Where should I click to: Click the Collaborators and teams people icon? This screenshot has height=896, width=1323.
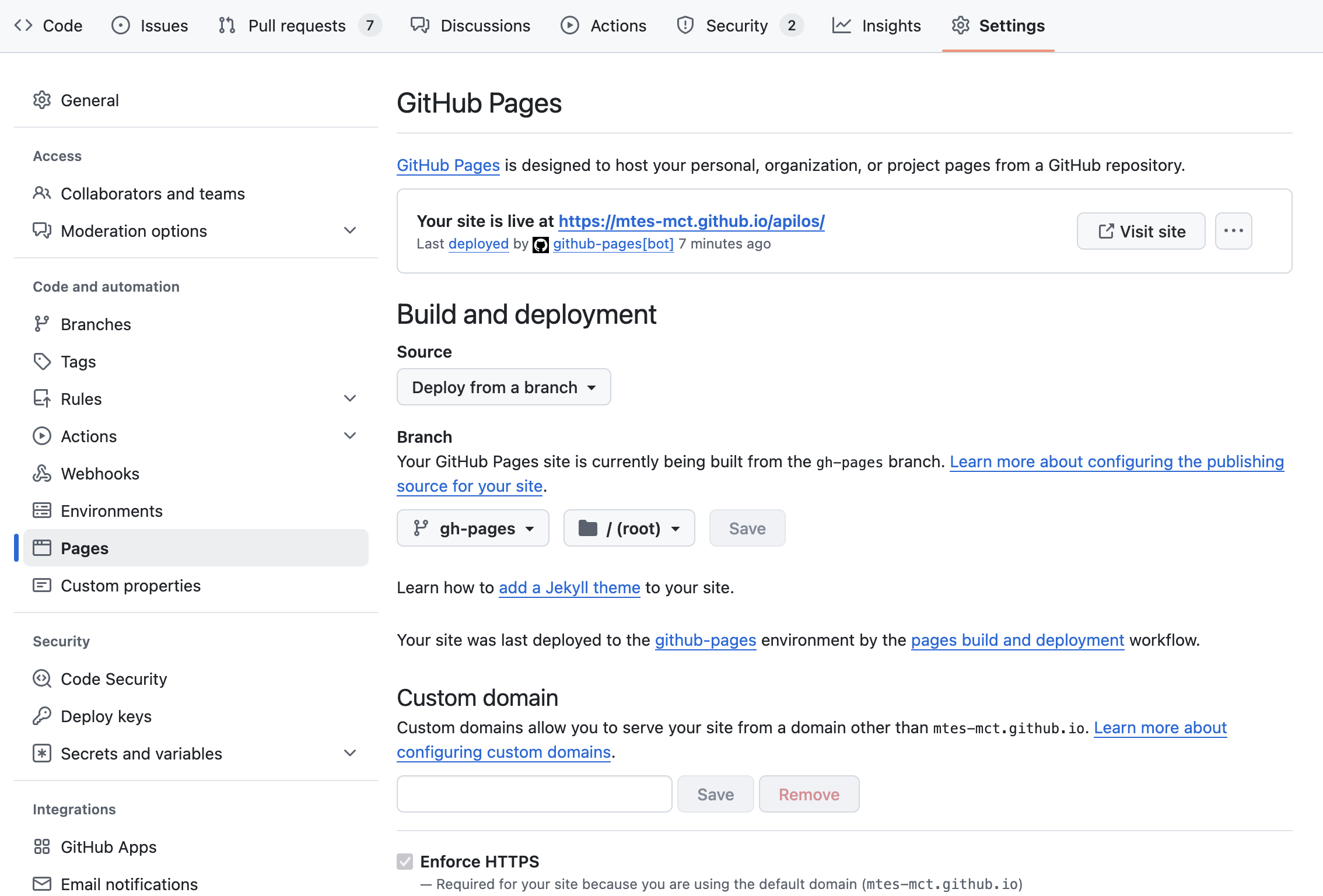click(42, 194)
